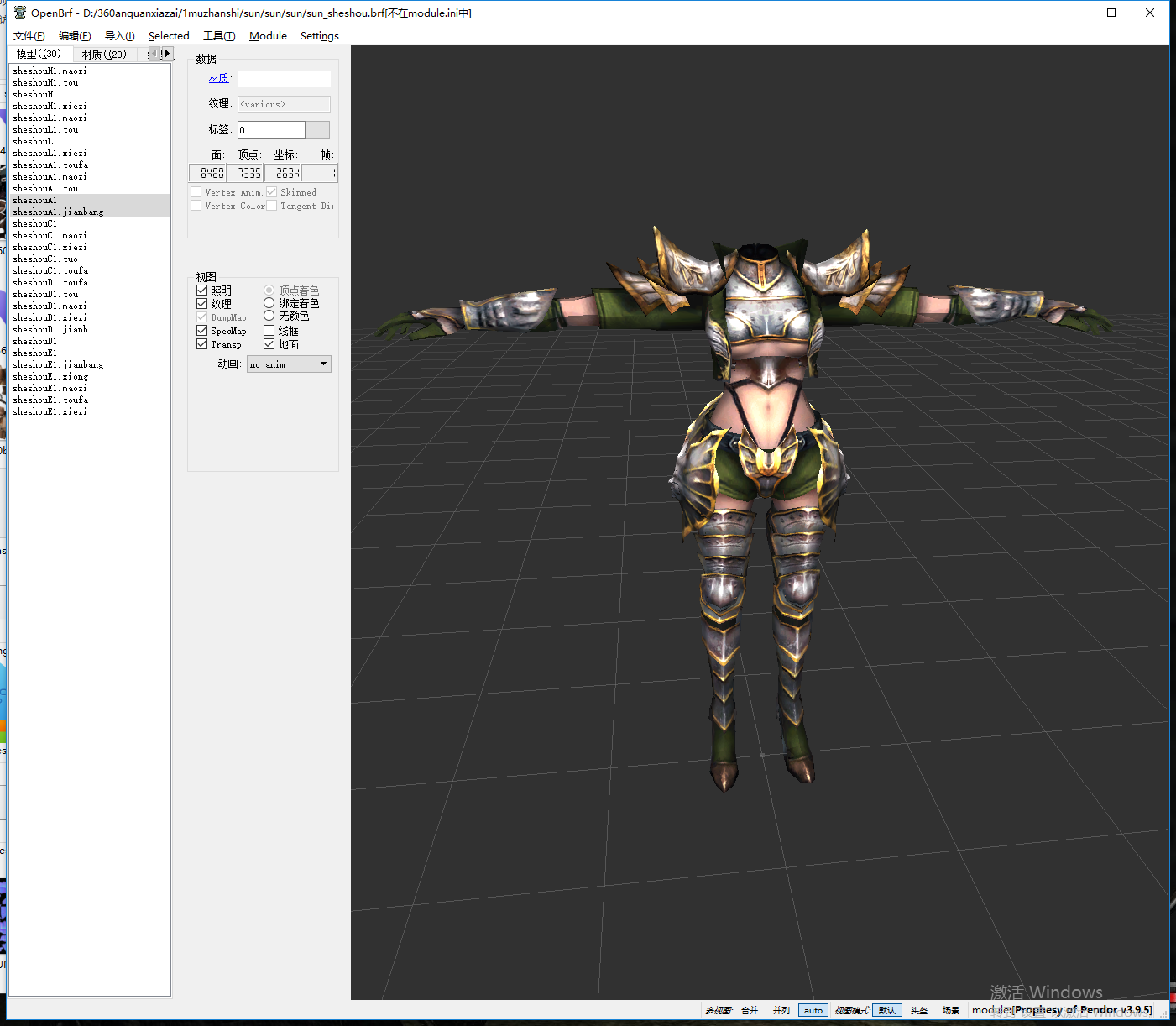Select sheshouD1.maozi in the mesh list
The image size is (1176, 1026).
pos(89,306)
